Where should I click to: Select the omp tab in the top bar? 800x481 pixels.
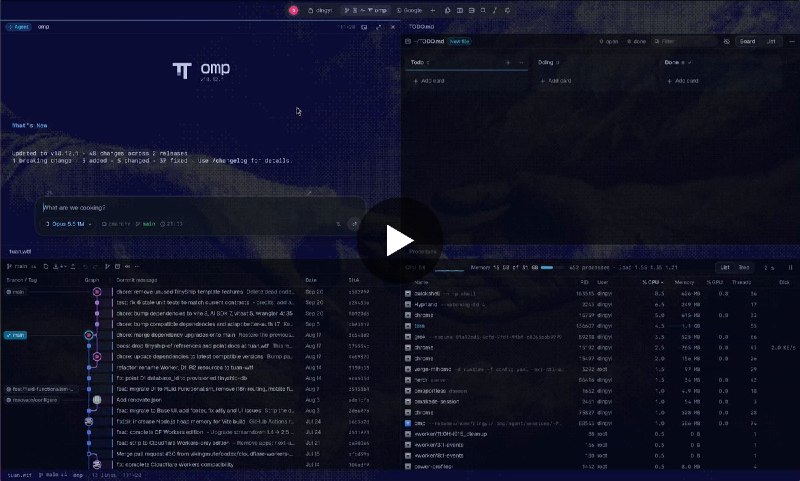point(366,10)
